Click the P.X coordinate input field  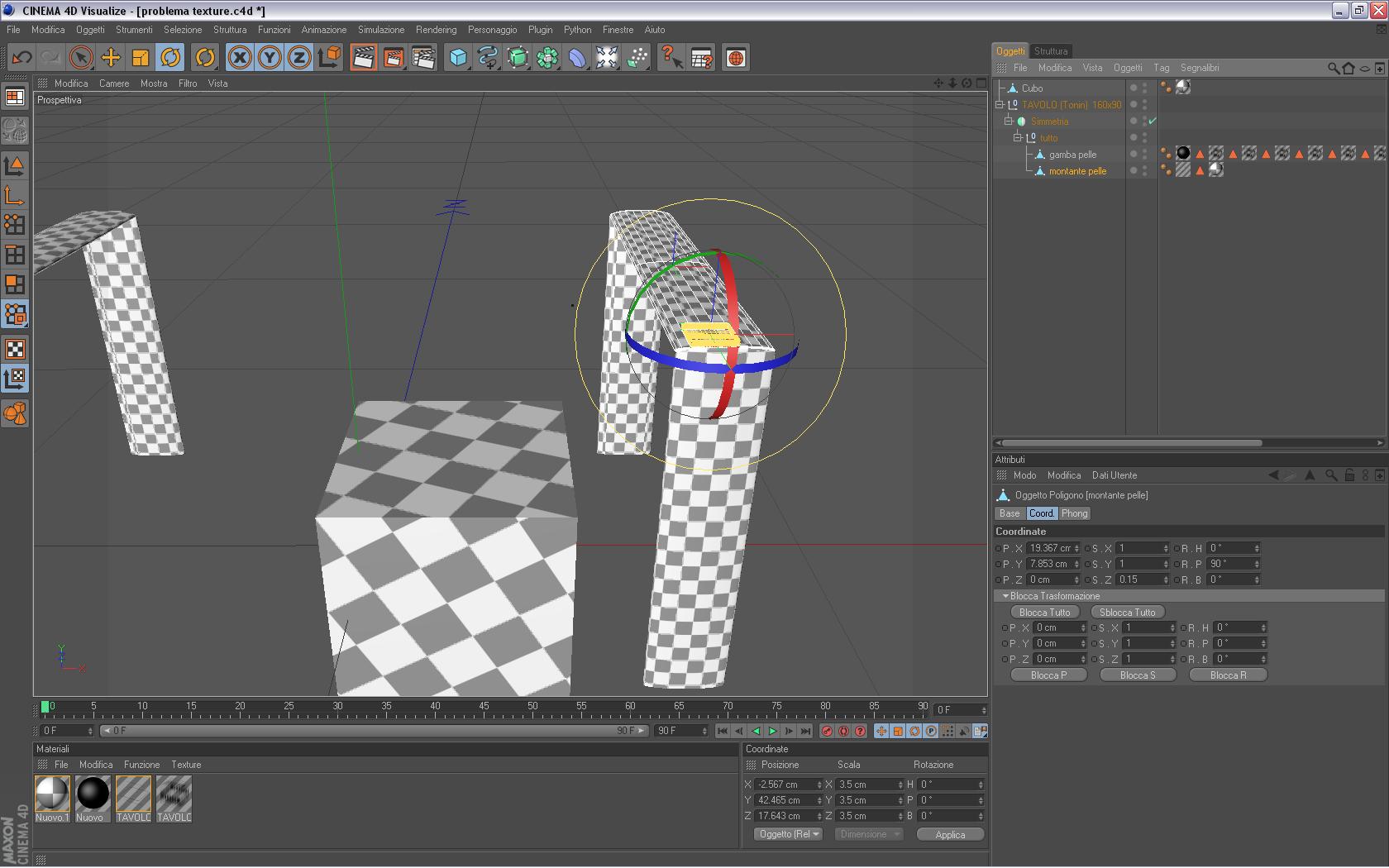[1050, 548]
